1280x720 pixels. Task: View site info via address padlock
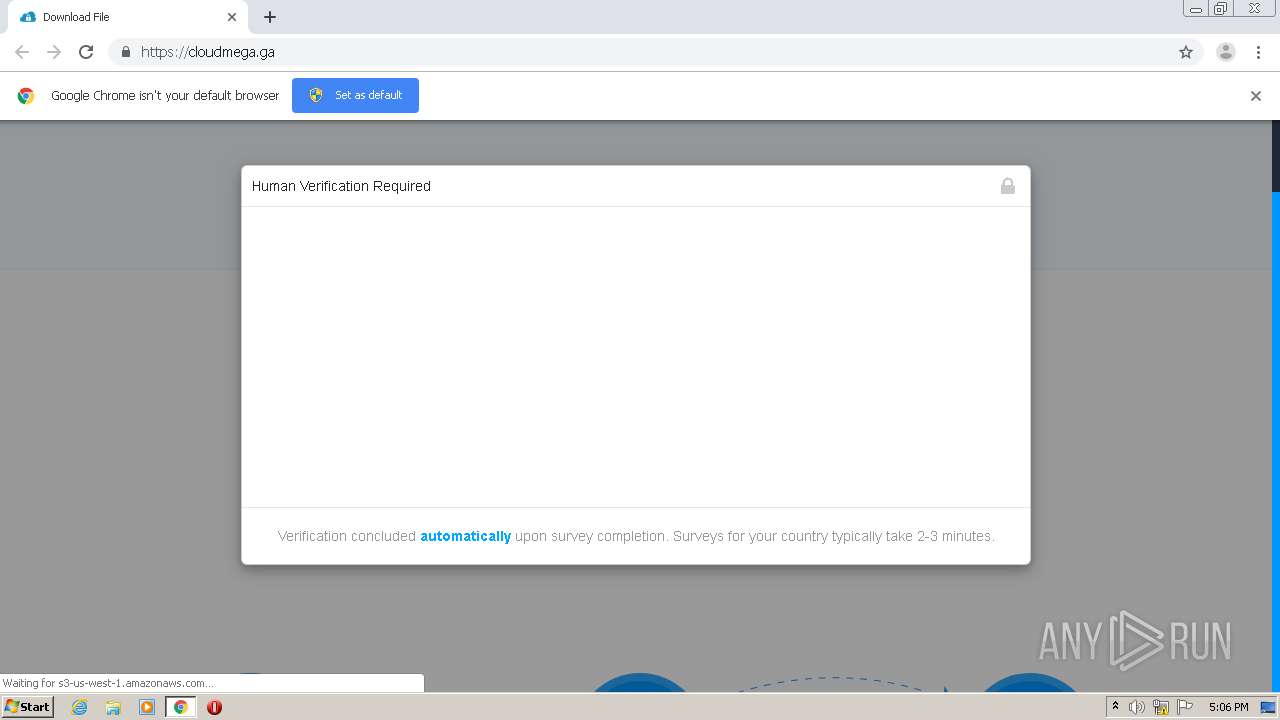(125, 52)
